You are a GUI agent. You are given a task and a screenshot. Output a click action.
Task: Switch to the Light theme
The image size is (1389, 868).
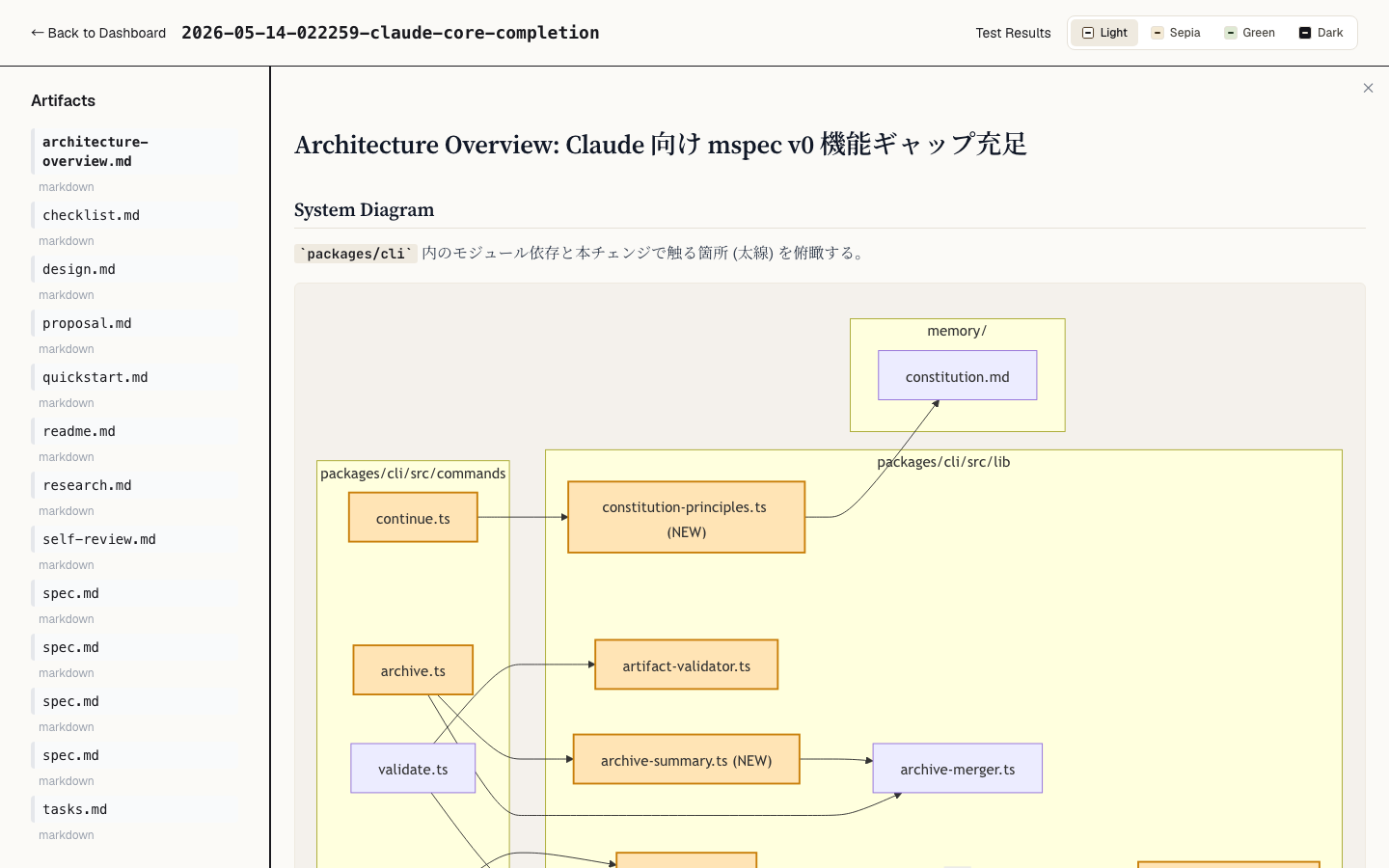click(1104, 33)
